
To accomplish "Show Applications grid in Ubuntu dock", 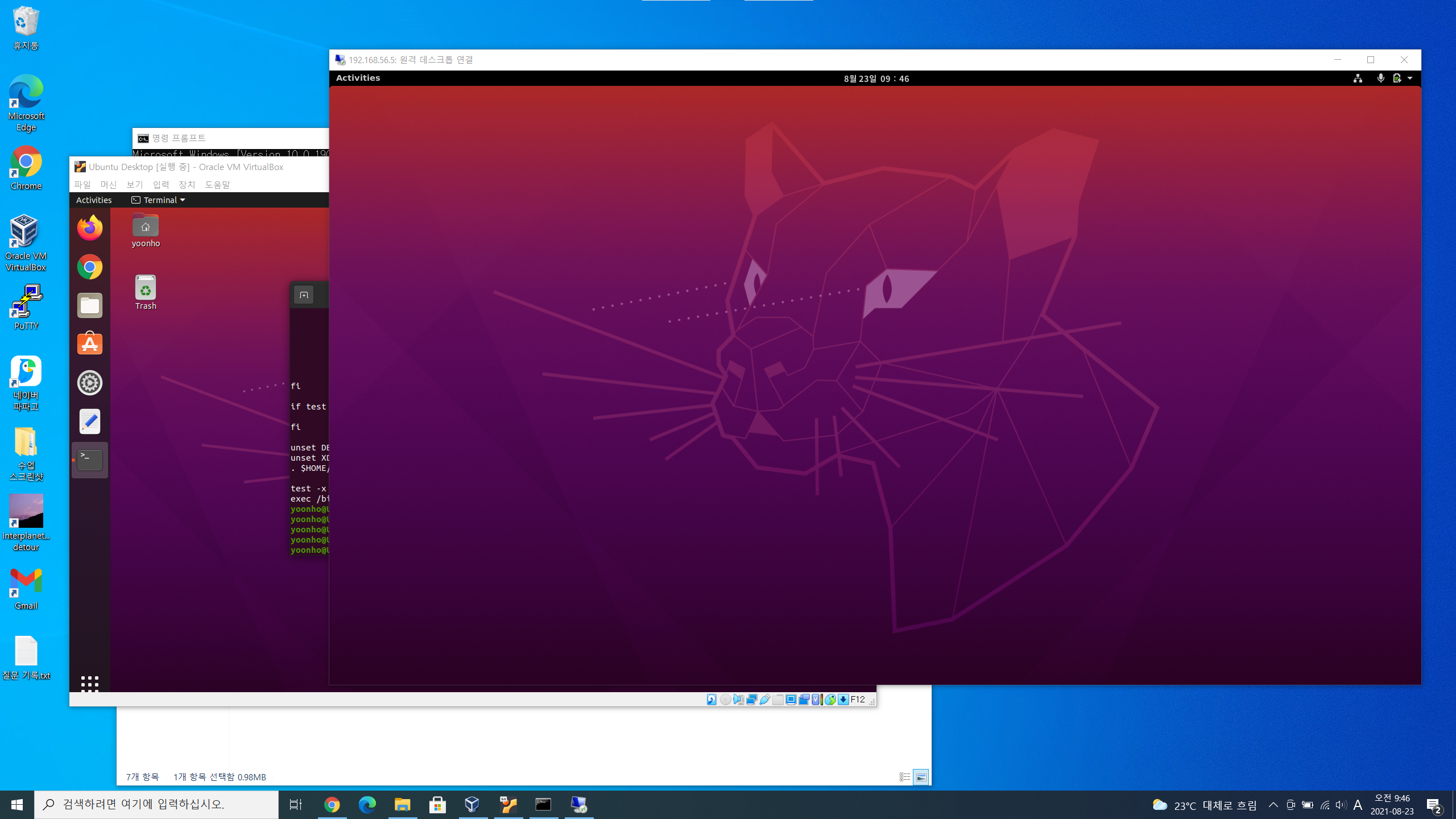I will click(x=90, y=684).
